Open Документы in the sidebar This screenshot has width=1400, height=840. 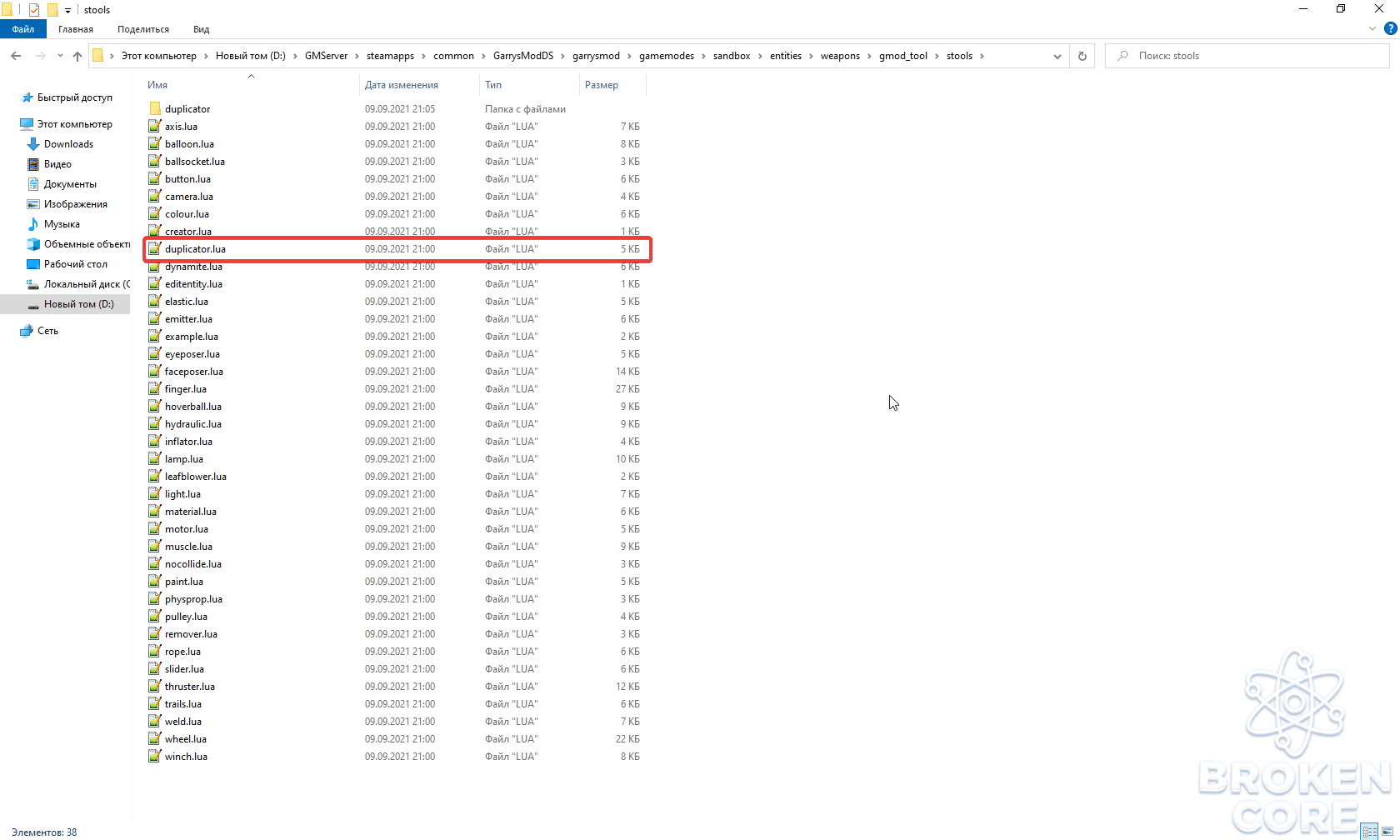point(70,184)
